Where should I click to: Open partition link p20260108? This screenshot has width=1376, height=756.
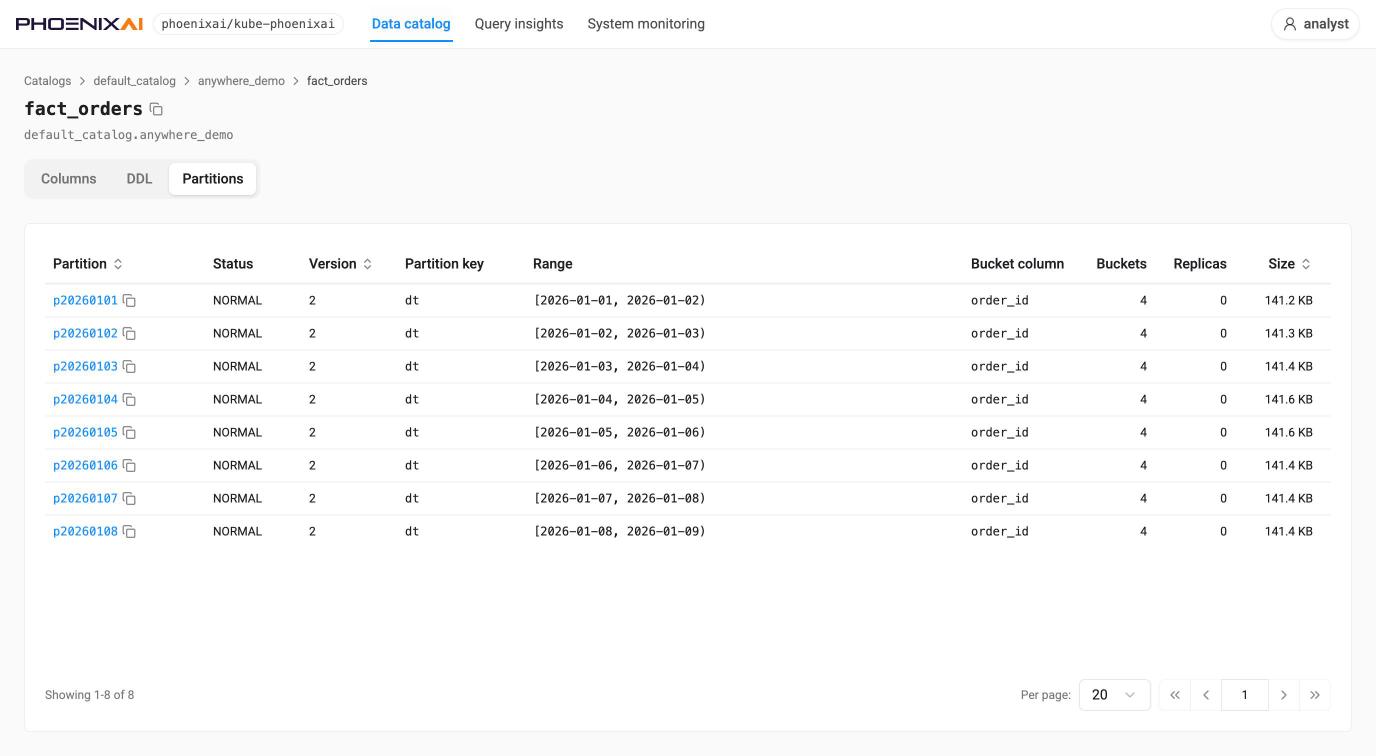click(85, 532)
